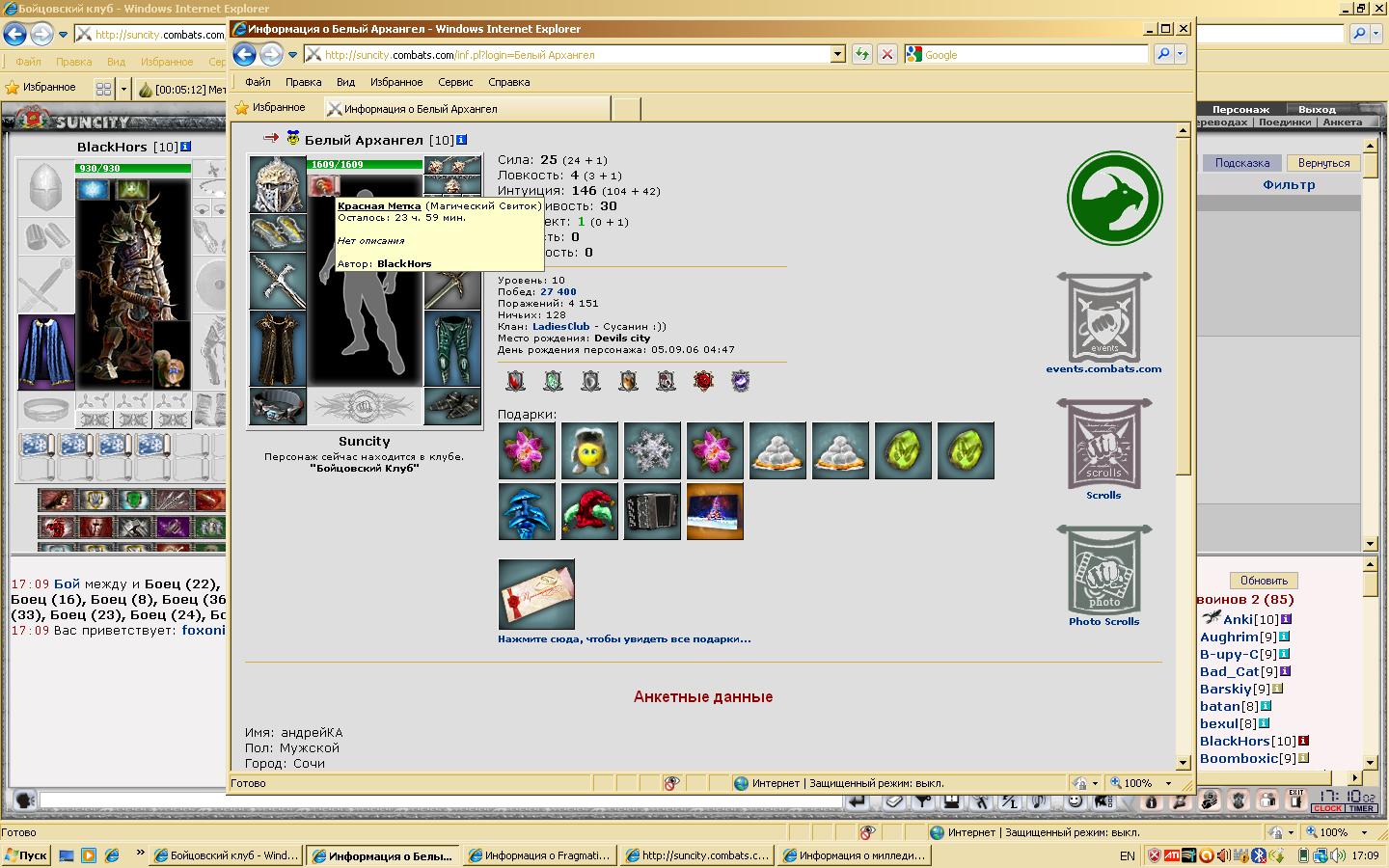Click the invitation card gift image
This screenshot has height=868, width=1389.
(x=536, y=594)
